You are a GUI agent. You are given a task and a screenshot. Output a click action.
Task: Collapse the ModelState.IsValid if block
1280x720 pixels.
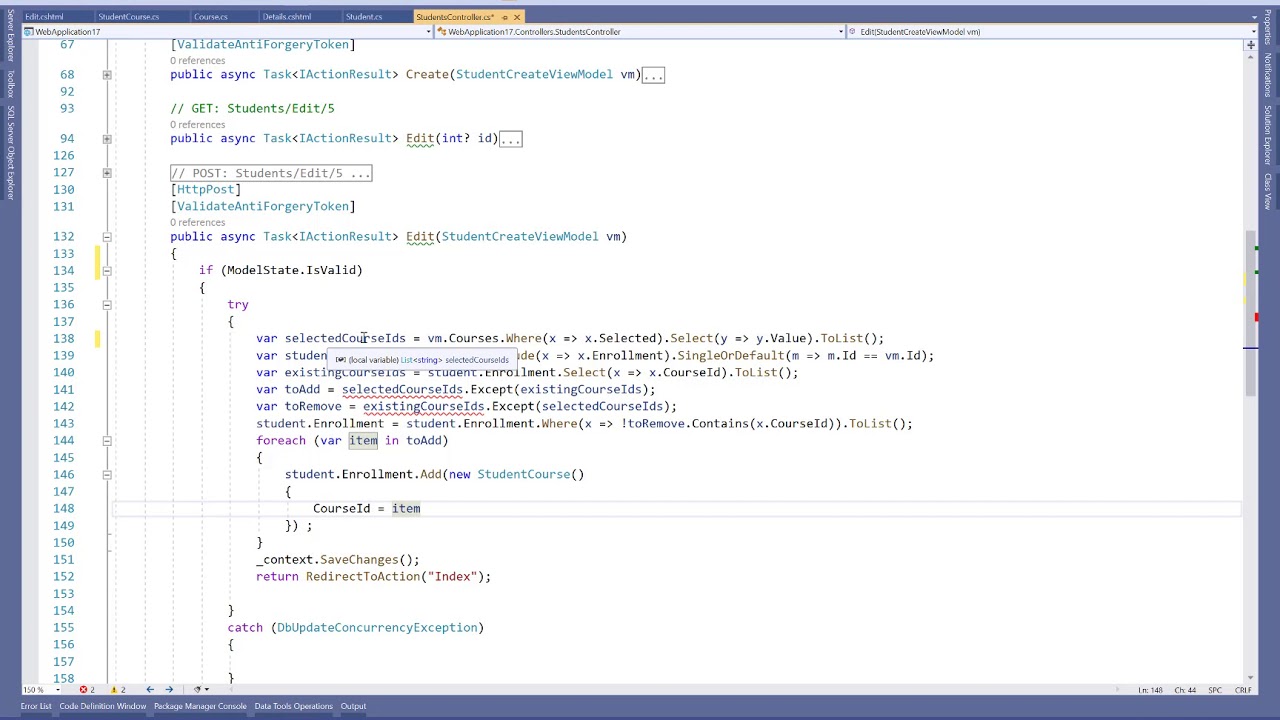click(x=106, y=270)
